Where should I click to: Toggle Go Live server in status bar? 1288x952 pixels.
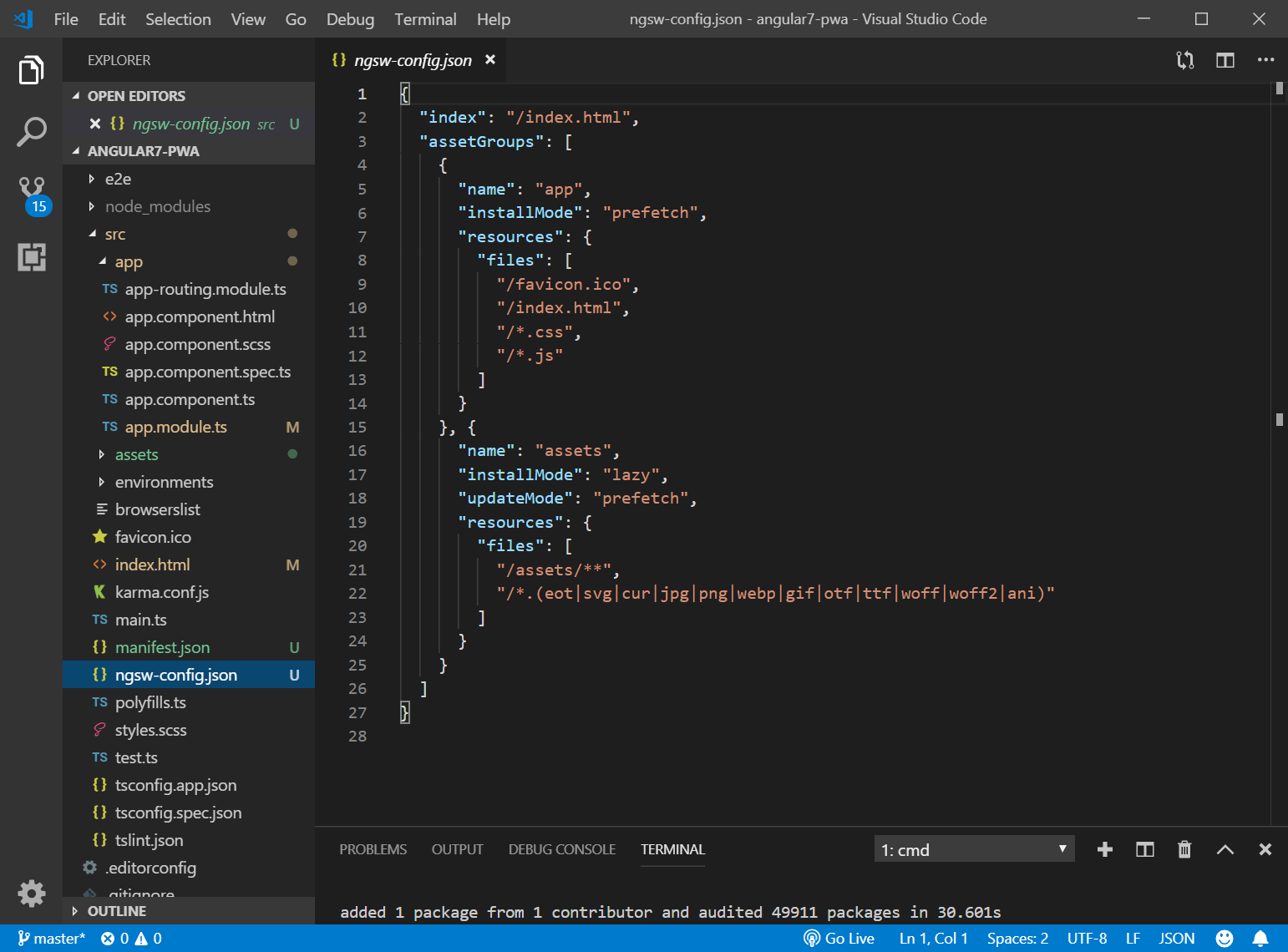click(x=839, y=939)
